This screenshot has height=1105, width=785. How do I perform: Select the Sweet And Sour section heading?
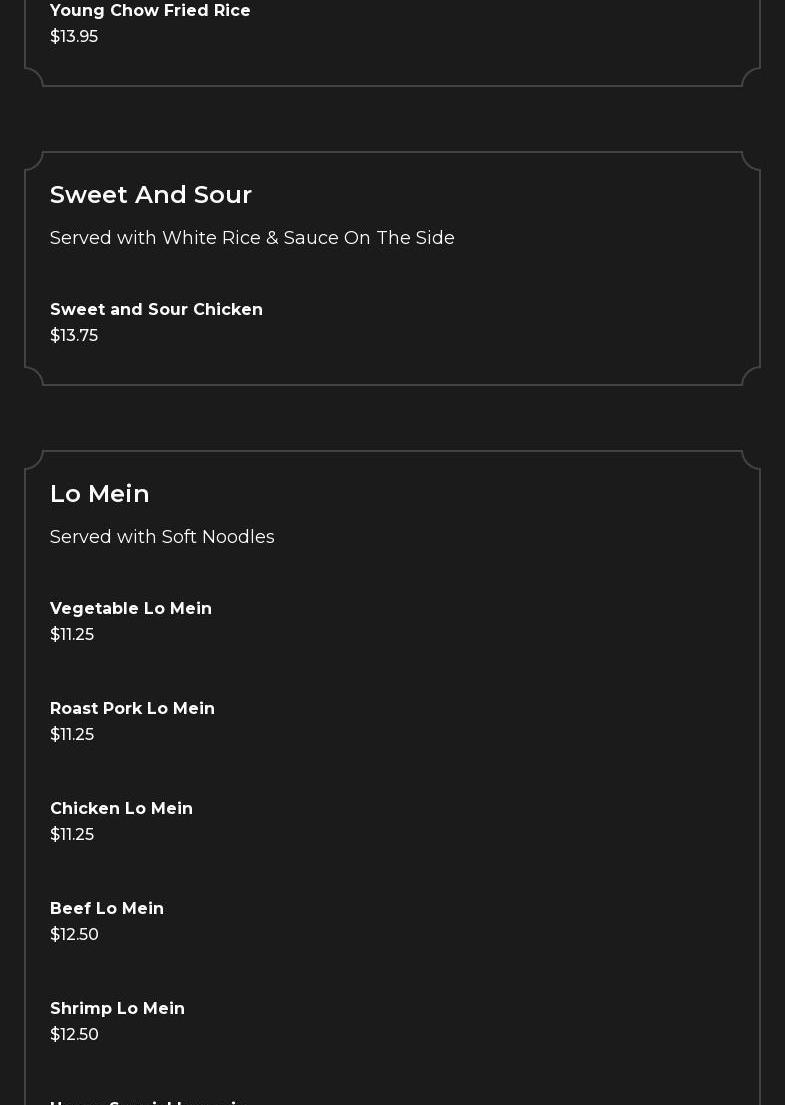[151, 195]
